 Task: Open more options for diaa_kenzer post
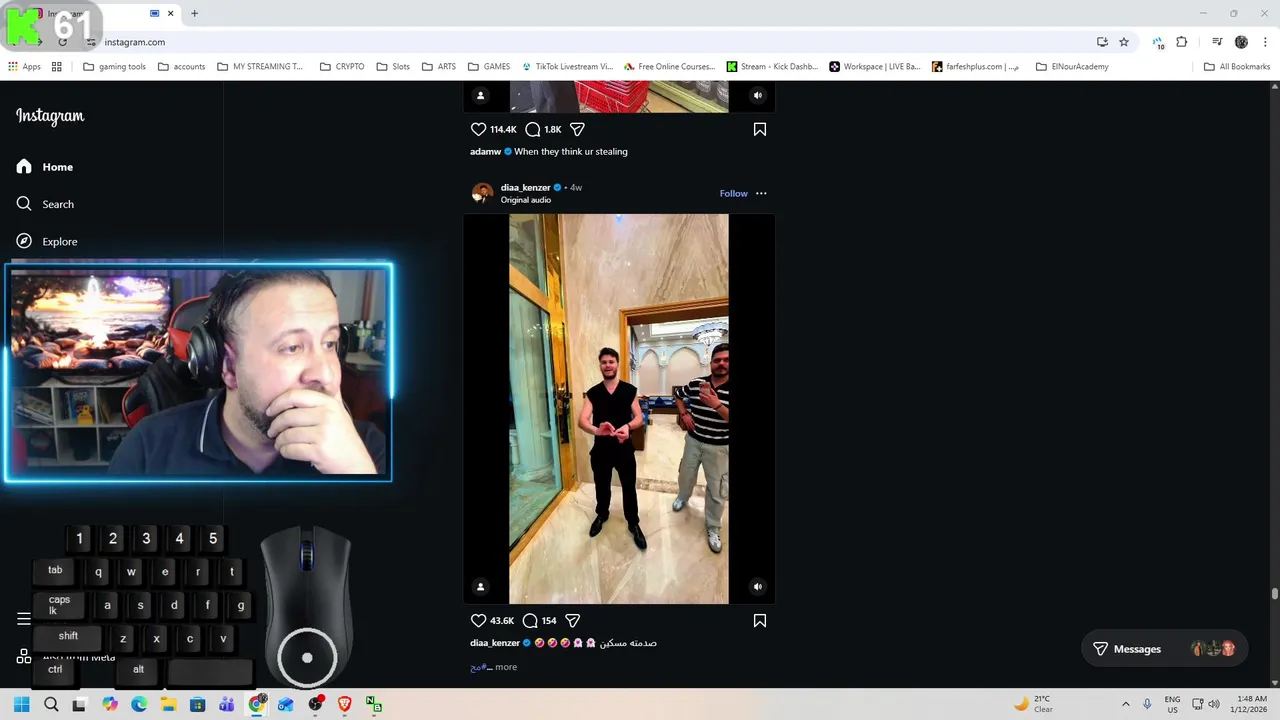click(x=761, y=193)
